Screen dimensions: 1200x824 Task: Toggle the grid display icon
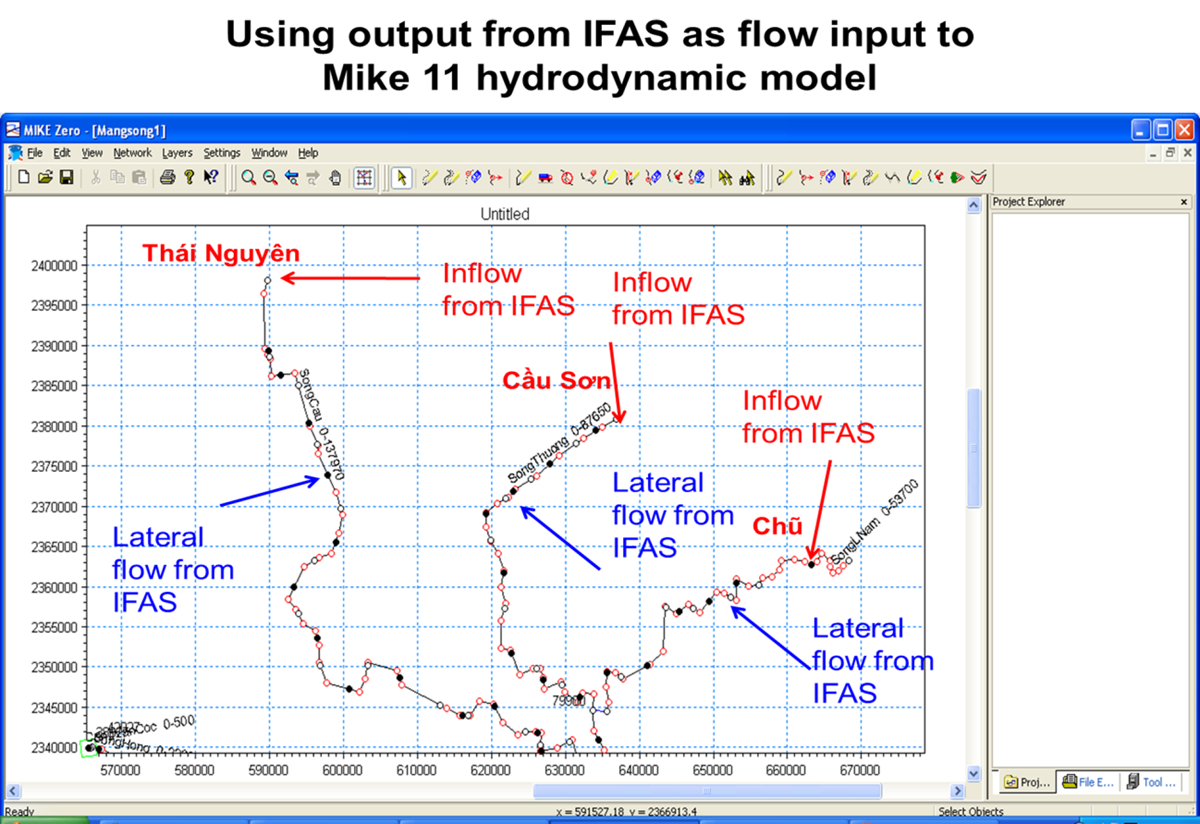pos(364,177)
